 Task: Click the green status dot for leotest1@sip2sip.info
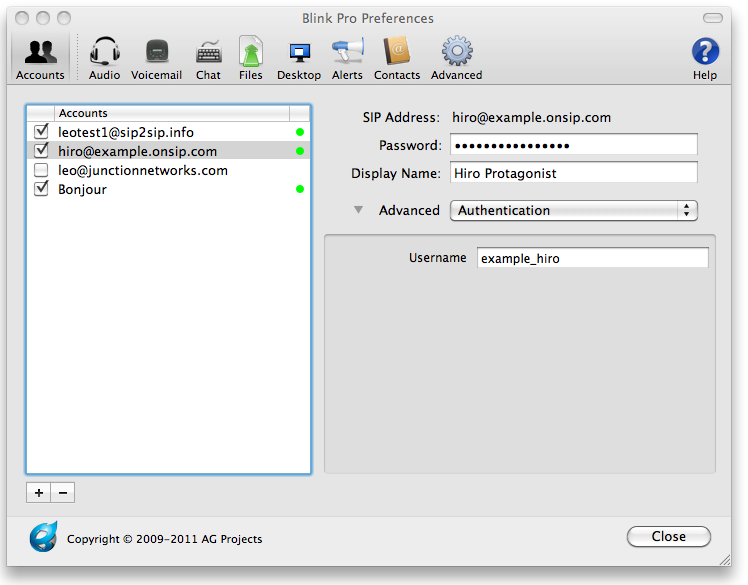[x=300, y=132]
